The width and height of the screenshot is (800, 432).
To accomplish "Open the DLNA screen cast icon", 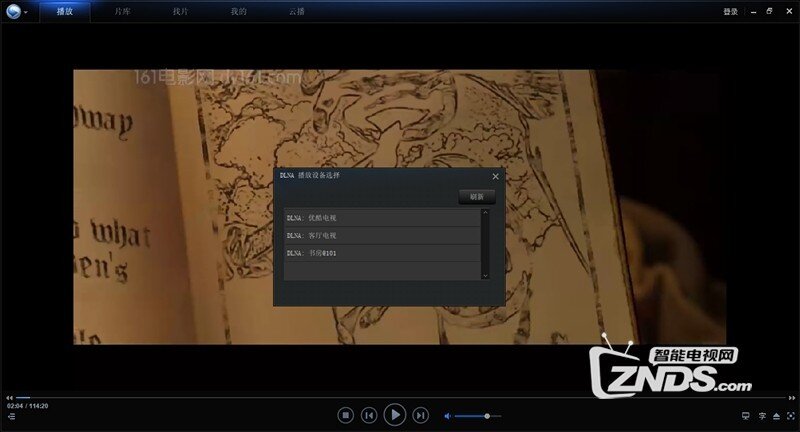I will coord(745,416).
